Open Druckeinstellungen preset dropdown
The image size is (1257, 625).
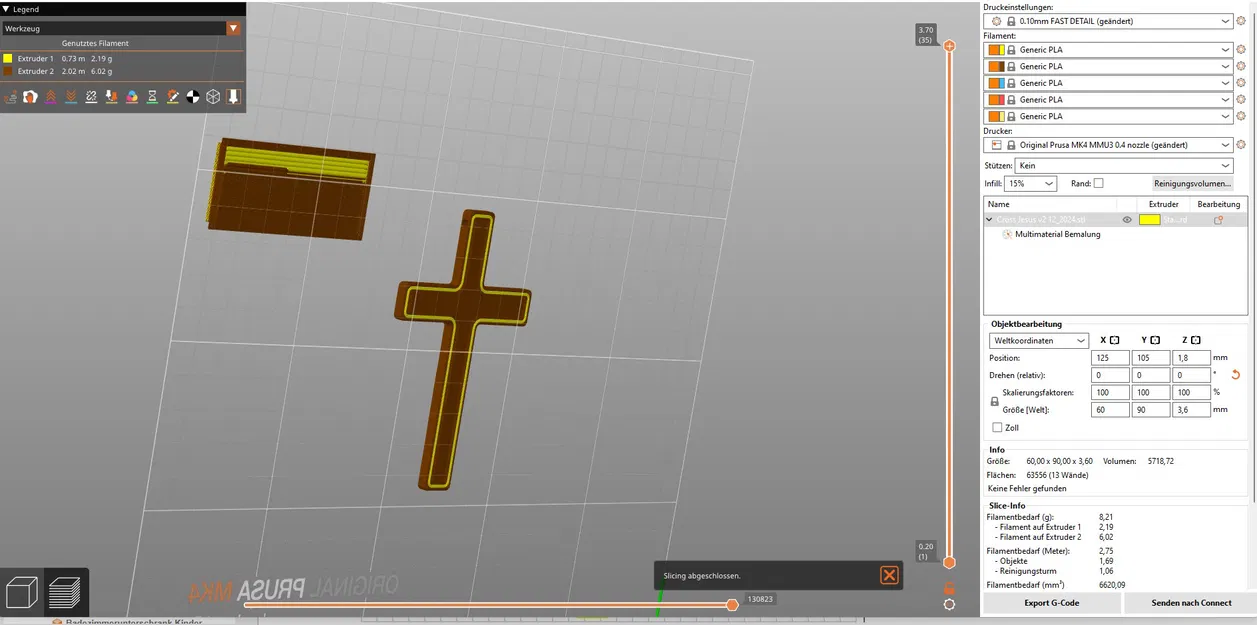(1110, 21)
